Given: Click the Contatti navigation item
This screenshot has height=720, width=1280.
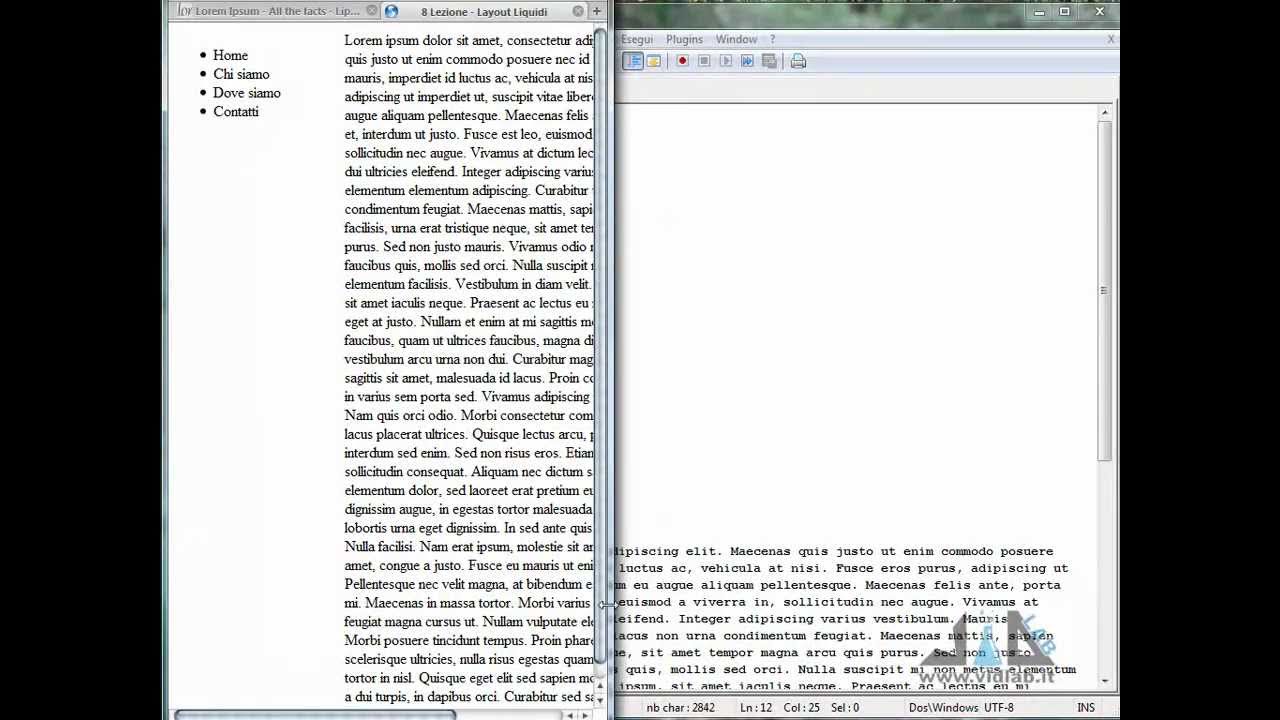Looking at the screenshot, I should pos(236,112).
